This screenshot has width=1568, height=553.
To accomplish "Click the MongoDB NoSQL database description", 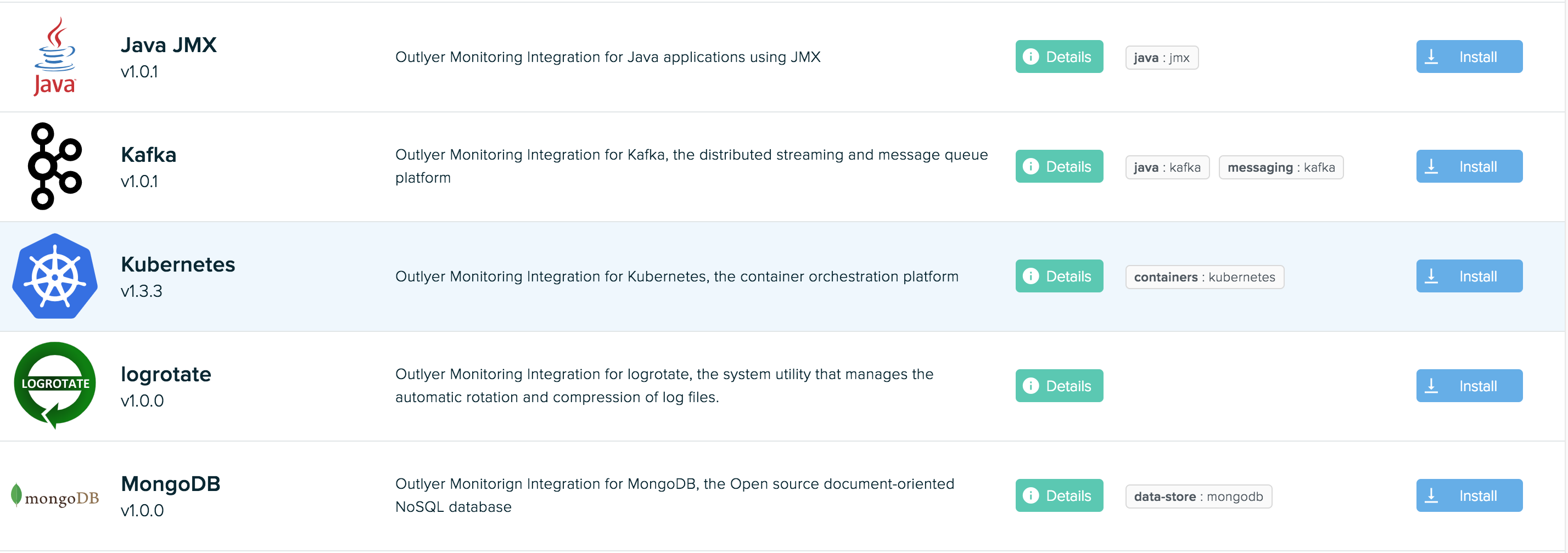I will click(x=674, y=495).
